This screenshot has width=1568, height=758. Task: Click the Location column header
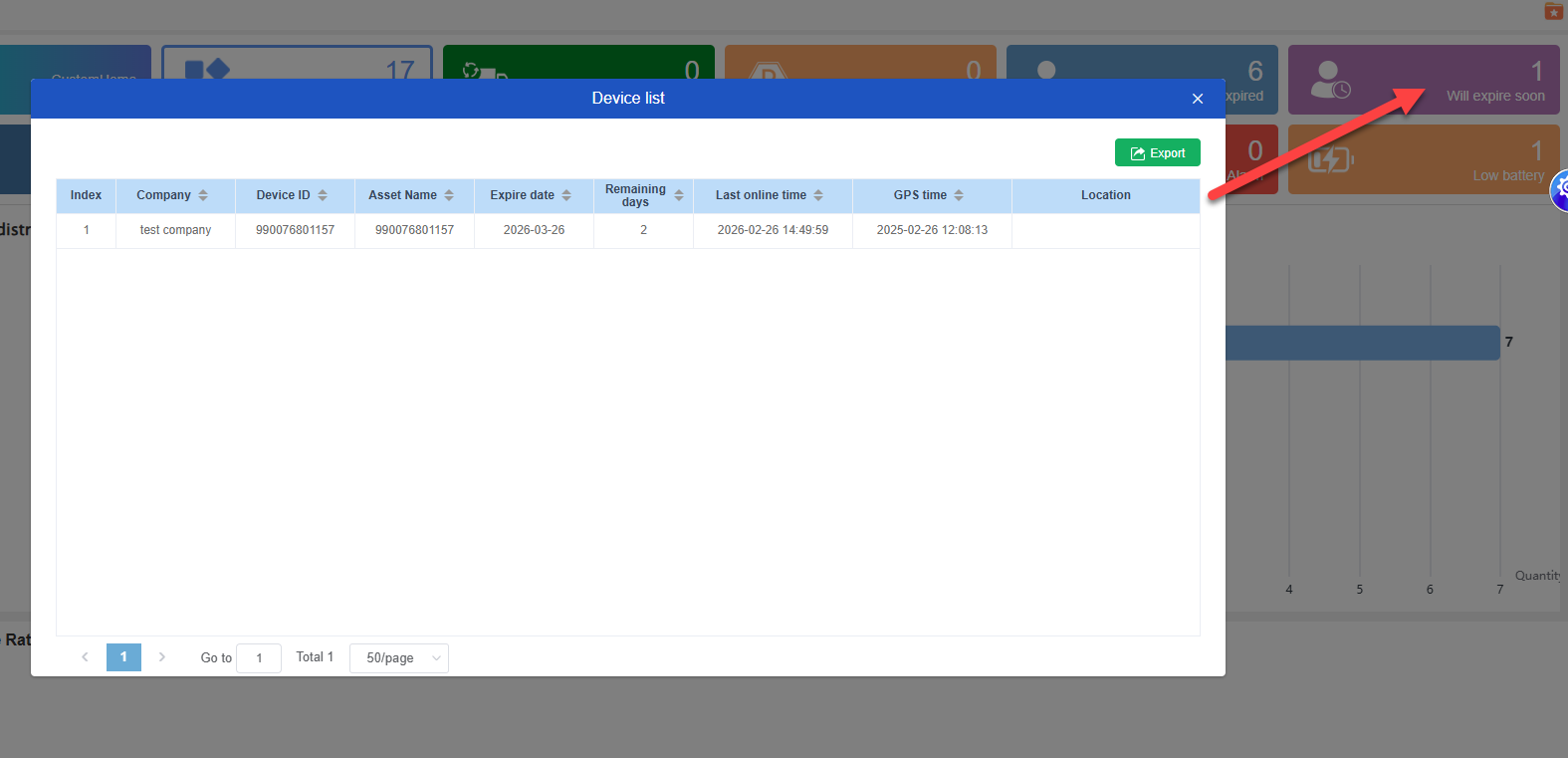click(1106, 195)
